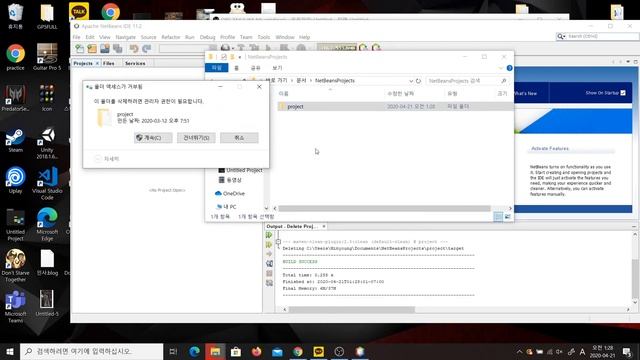The width and height of the screenshot is (640, 360).
Task: Collapse the maven-clean-plugin output fold
Action: coord(278,242)
